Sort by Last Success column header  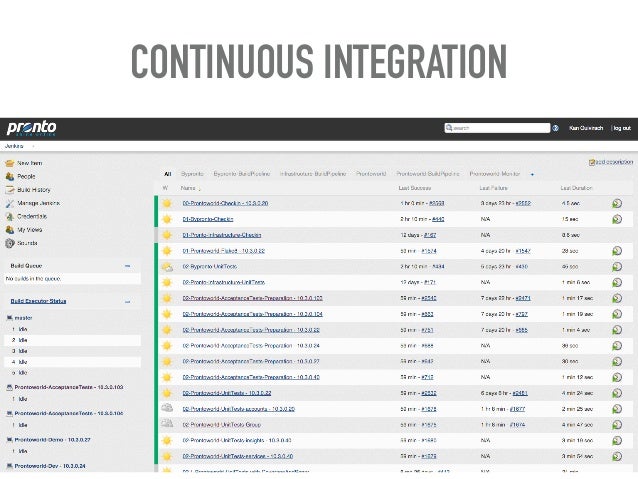415,188
